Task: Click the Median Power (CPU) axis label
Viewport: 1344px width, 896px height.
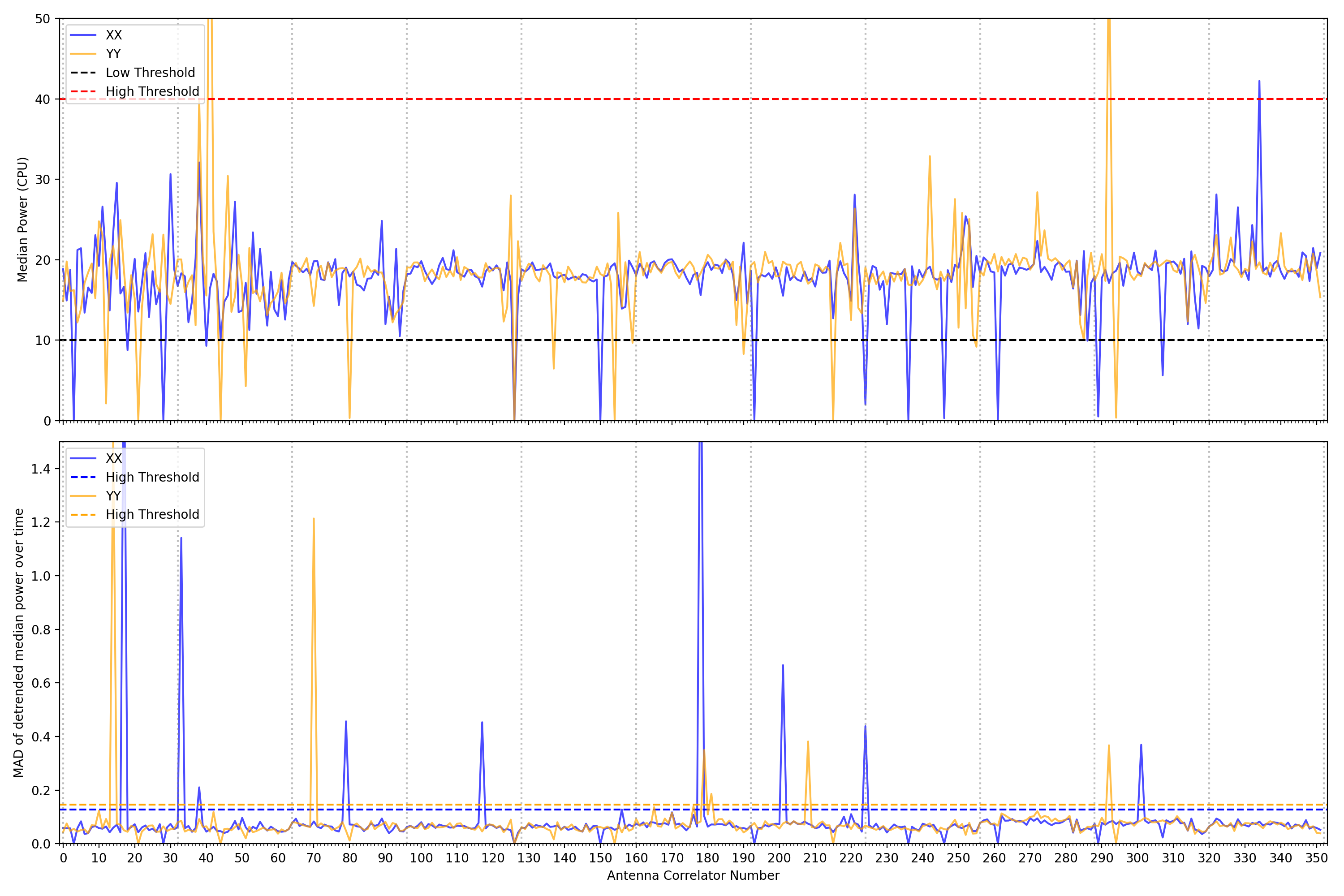Action: (22, 220)
